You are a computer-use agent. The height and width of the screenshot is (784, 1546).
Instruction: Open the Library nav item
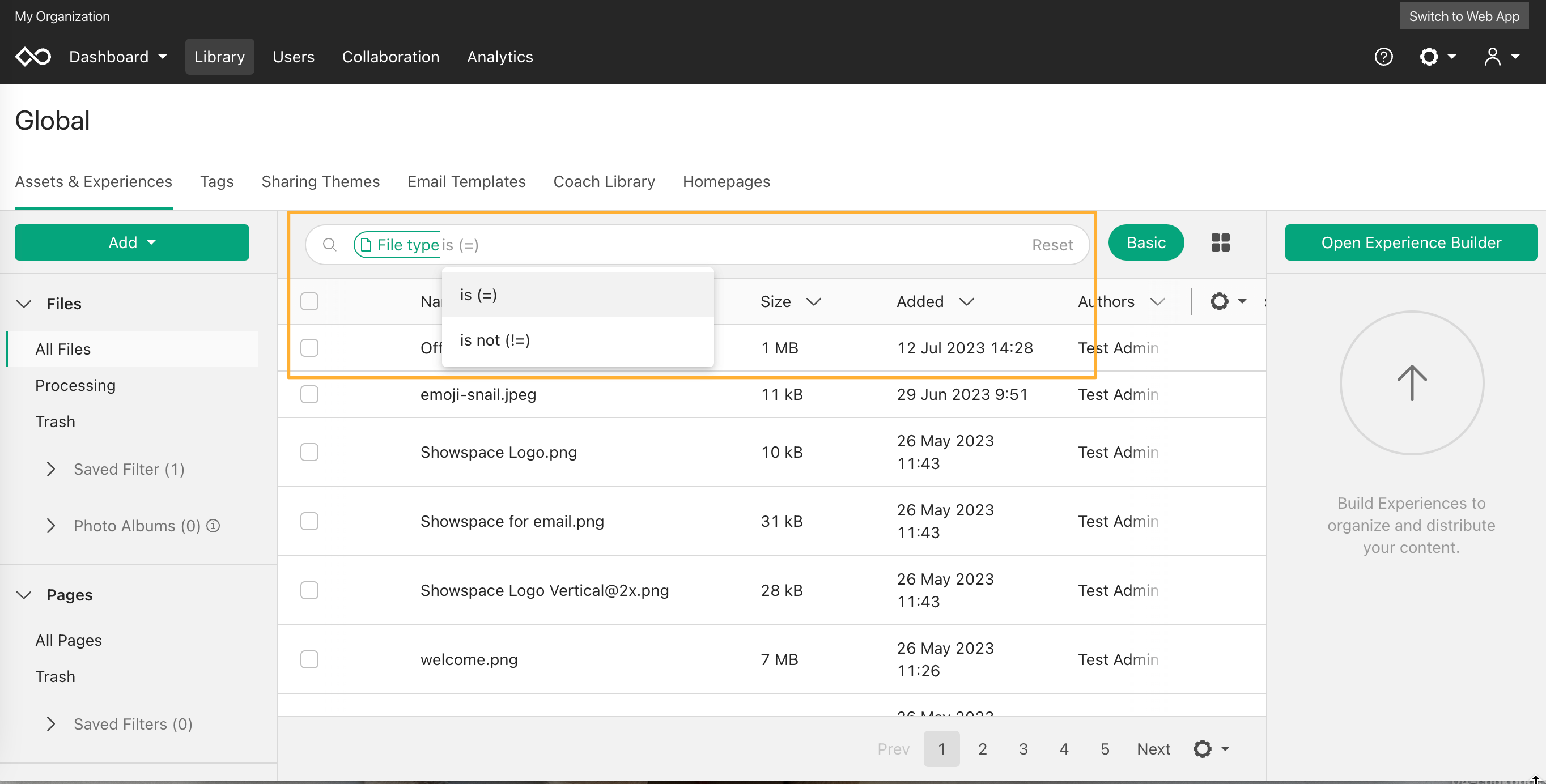[219, 57]
